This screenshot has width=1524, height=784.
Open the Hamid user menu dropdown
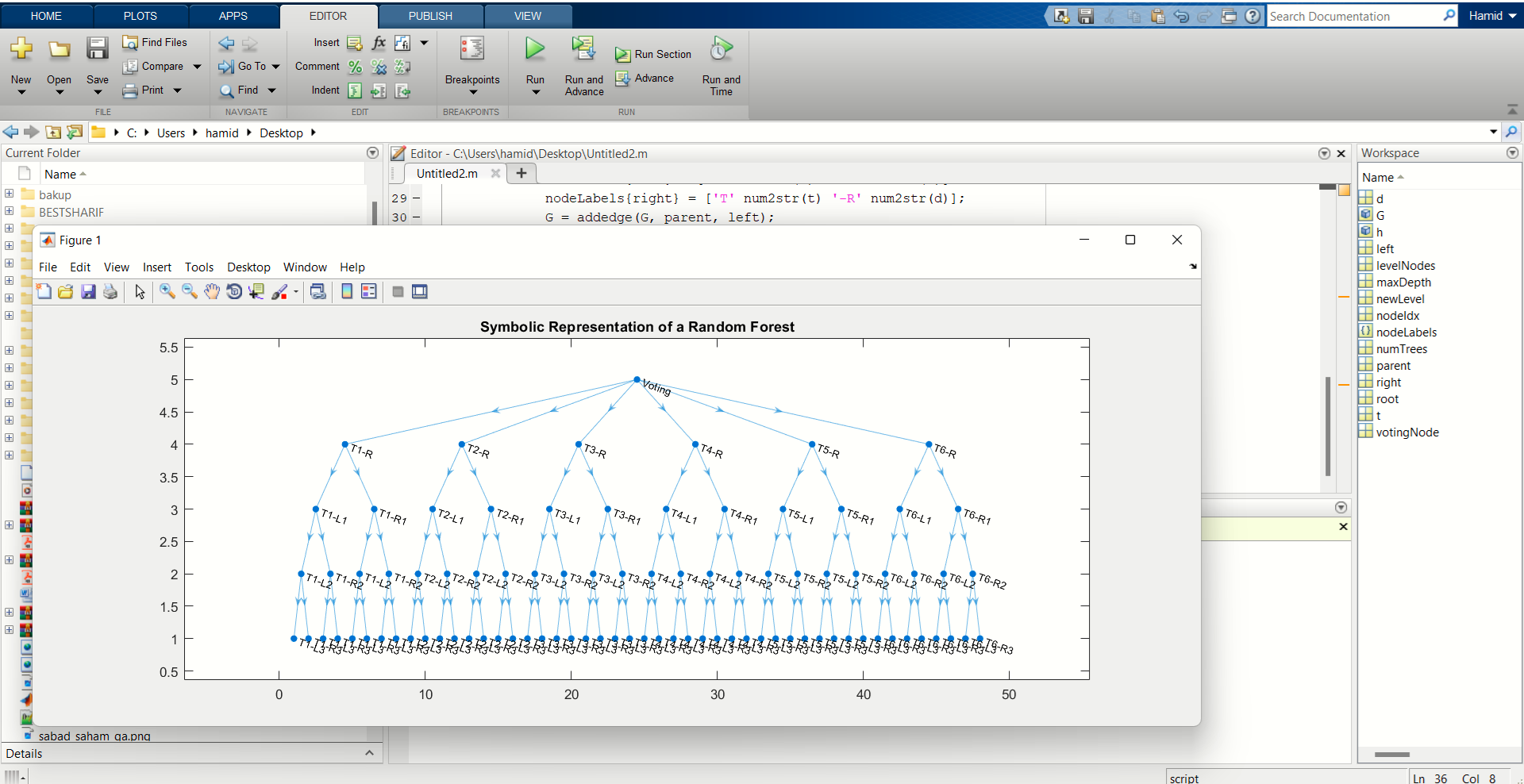[x=1492, y=16]
